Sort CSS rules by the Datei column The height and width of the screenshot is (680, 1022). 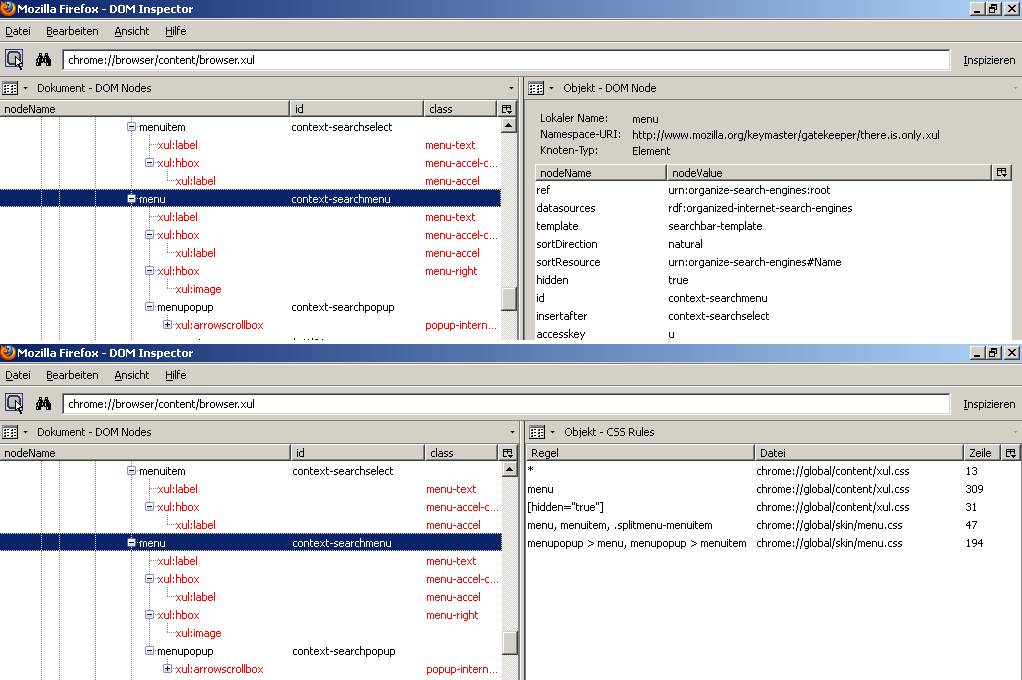858,453
